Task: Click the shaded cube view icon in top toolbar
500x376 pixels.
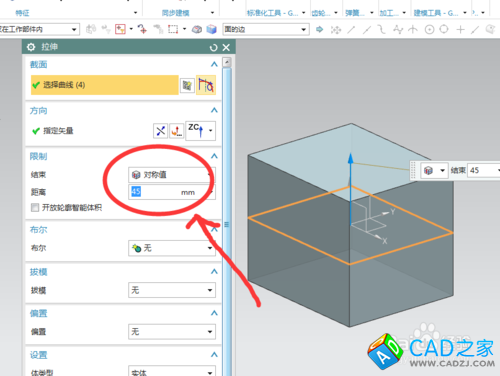Action: (211, 29)
